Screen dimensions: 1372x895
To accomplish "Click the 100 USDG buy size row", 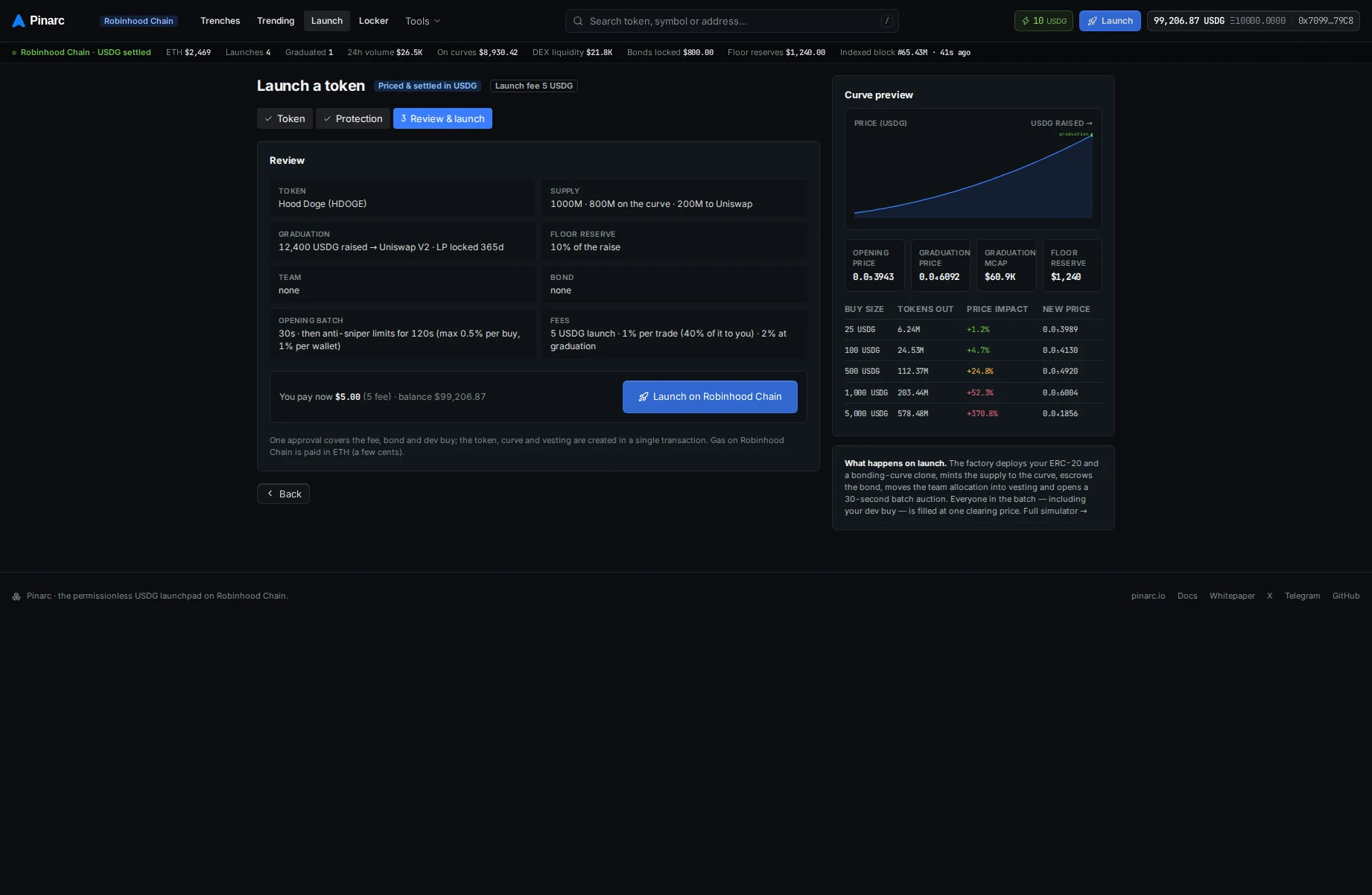I will (973, 350).
